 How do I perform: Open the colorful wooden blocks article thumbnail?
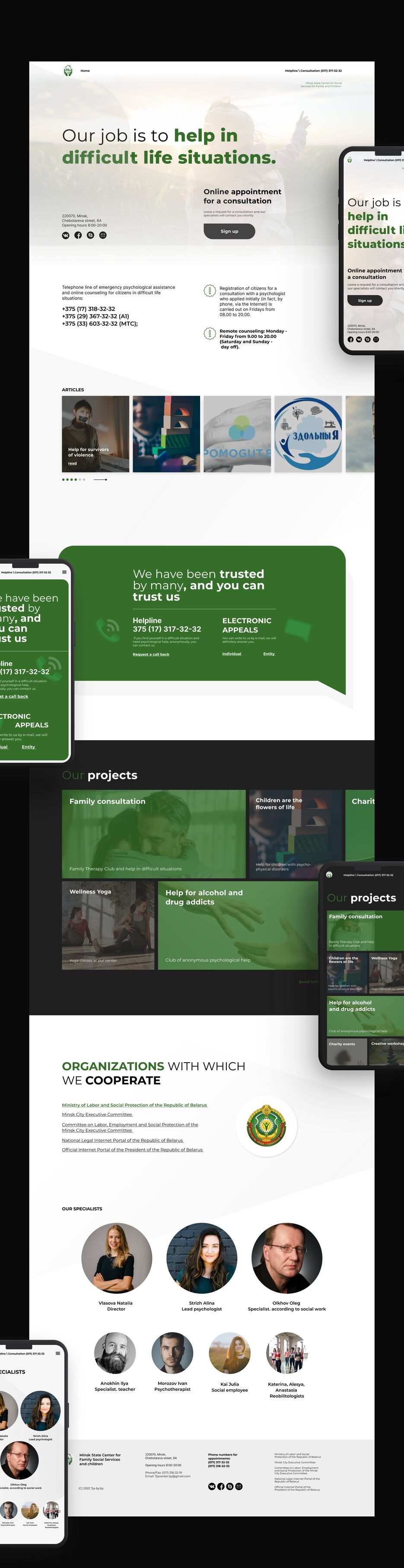166,434
